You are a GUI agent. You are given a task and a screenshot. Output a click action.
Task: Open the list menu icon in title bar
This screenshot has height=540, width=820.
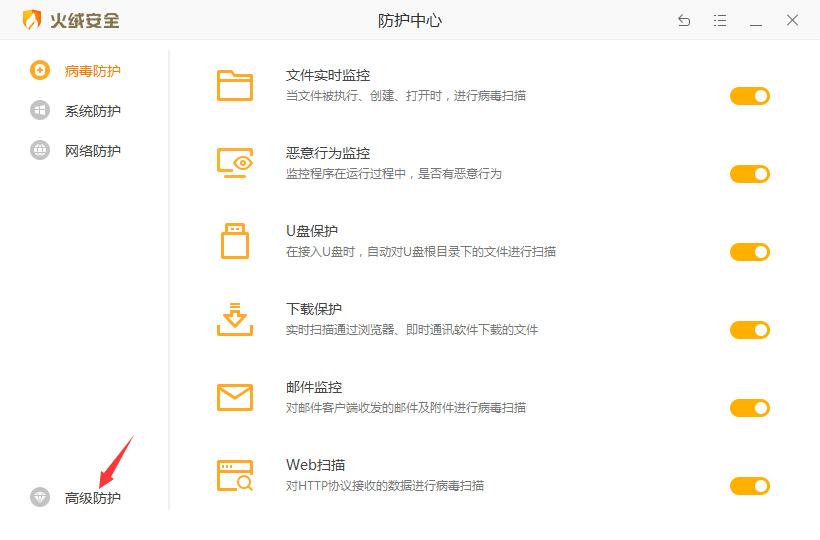coord(720,20)
